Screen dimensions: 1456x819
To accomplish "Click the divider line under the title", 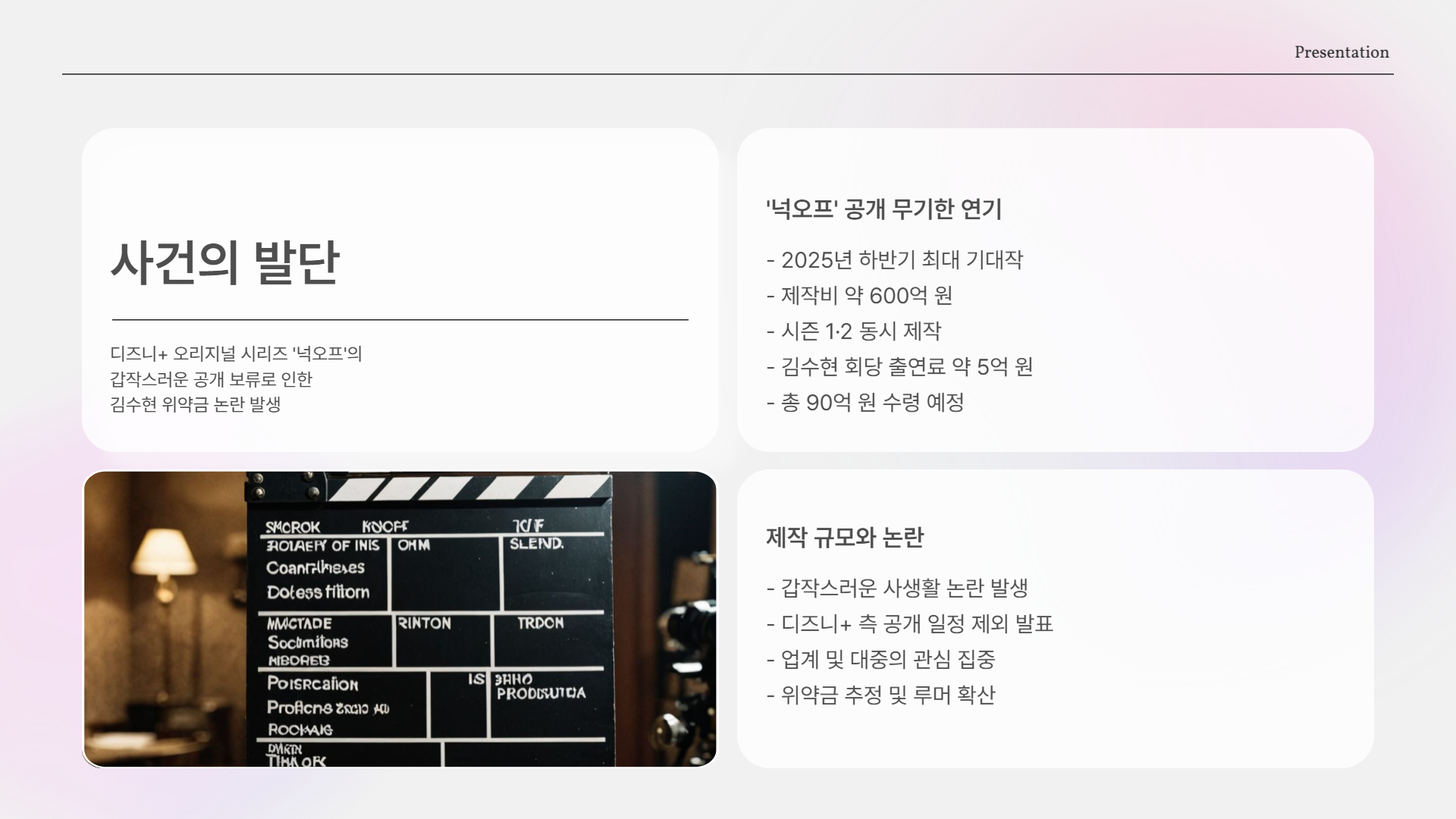I will 400,320.
